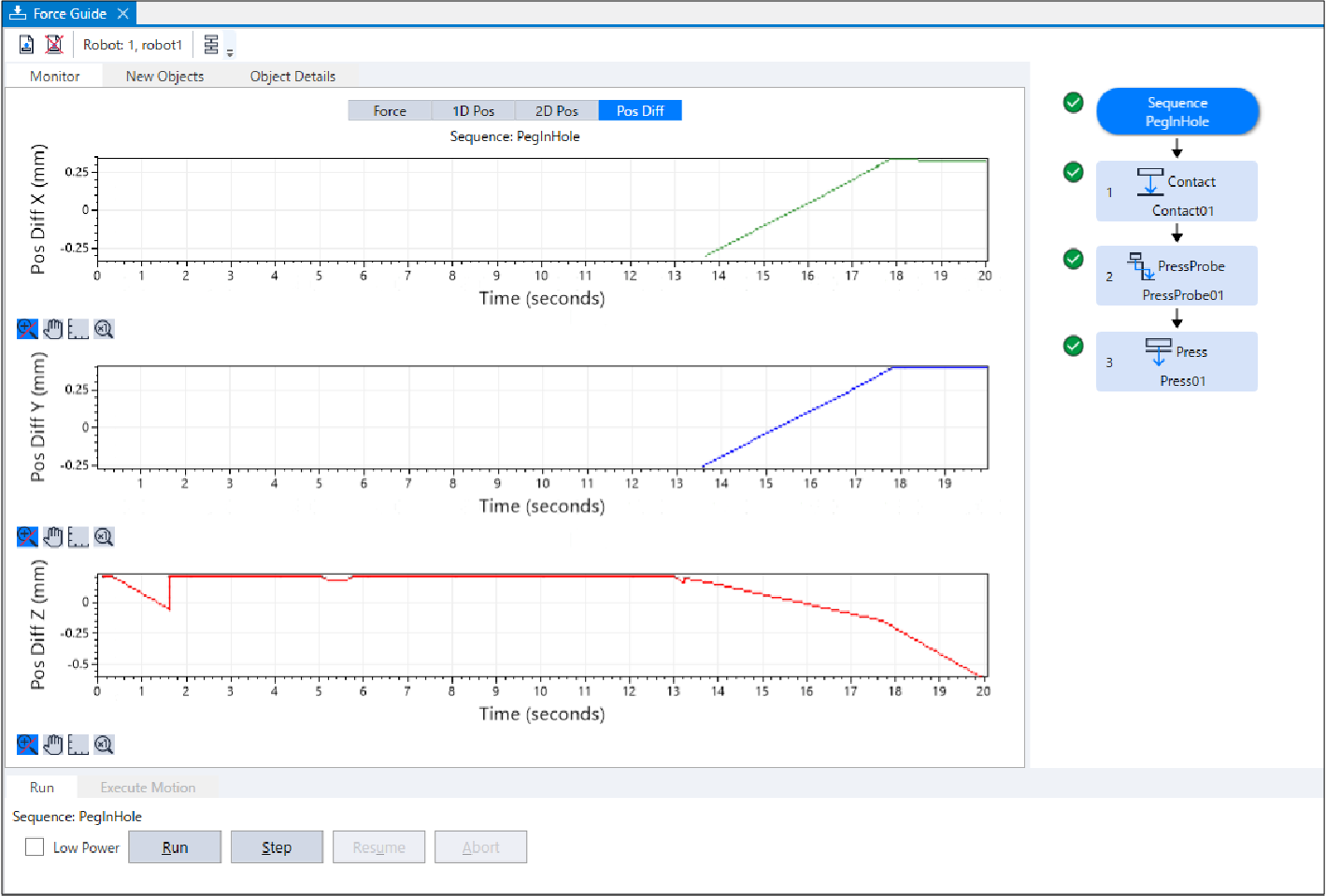Switch to the New Objects tab
1326x896 pixels.
164,77
